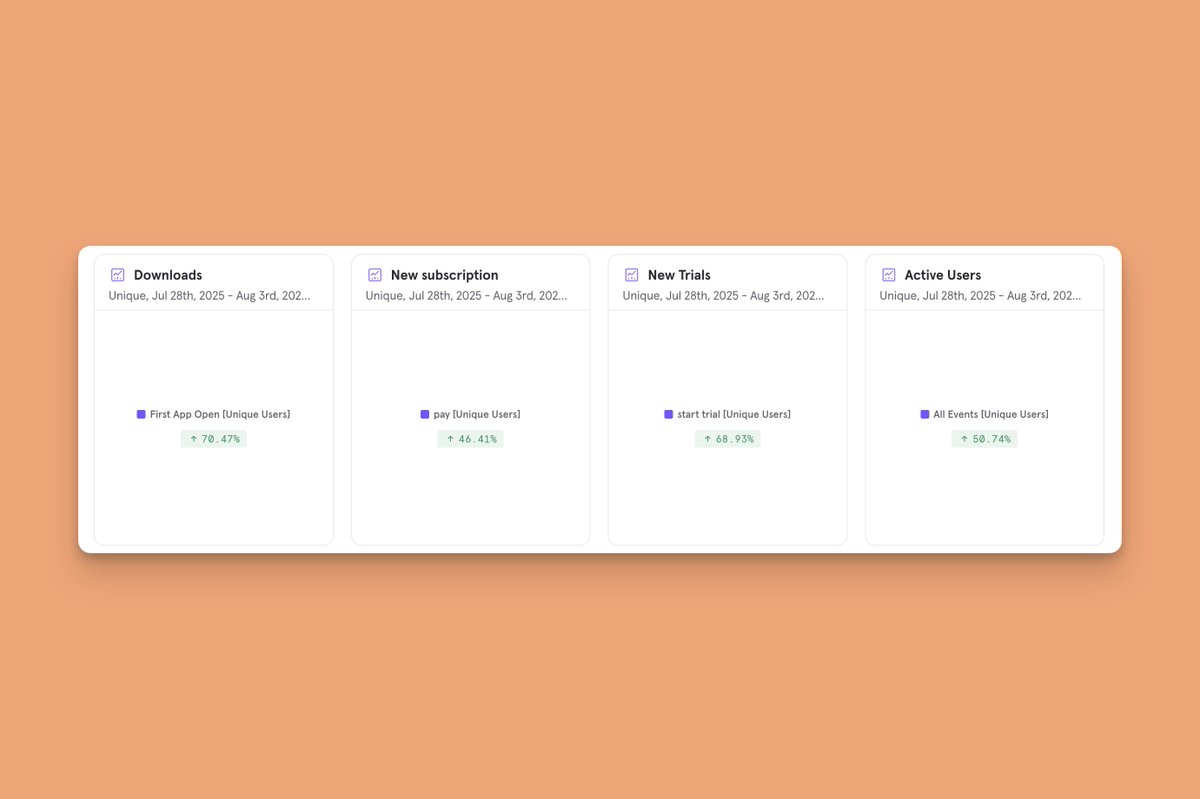Click the chart icon beside New Trials

(x=631, y=275)
